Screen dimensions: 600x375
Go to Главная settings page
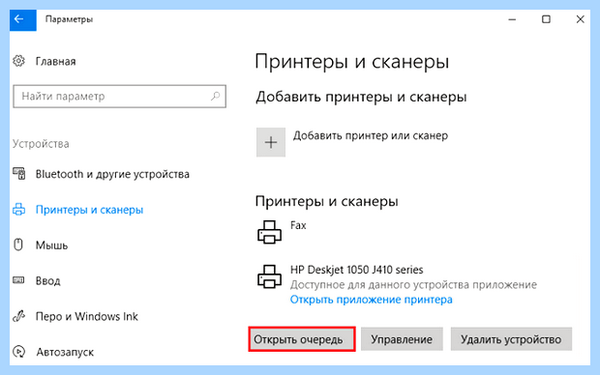[x=55, y=61]
